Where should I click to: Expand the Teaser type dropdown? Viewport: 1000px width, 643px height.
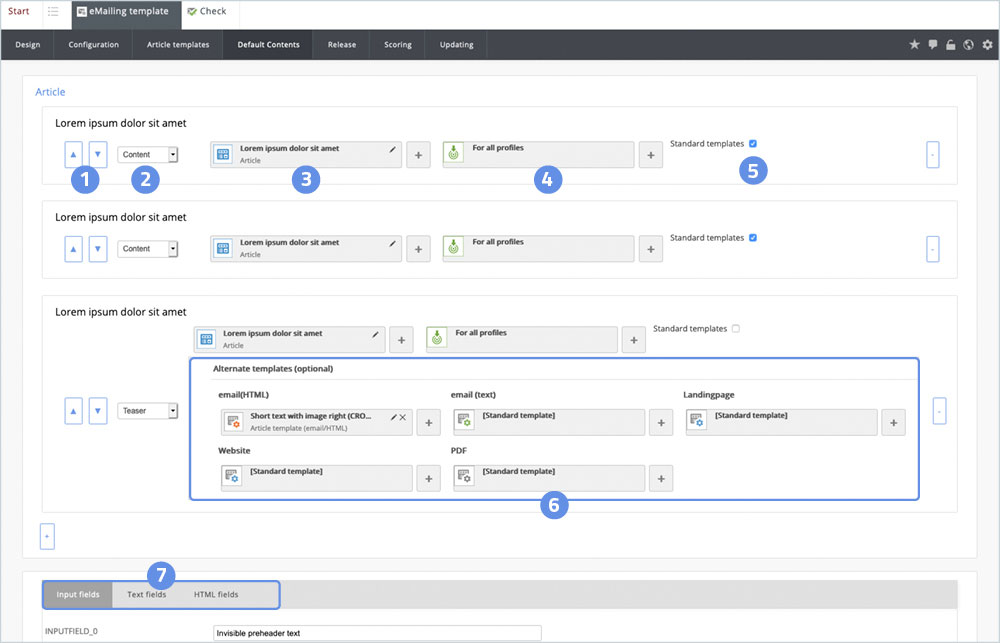pyautogui.click(x=148, y=410)
